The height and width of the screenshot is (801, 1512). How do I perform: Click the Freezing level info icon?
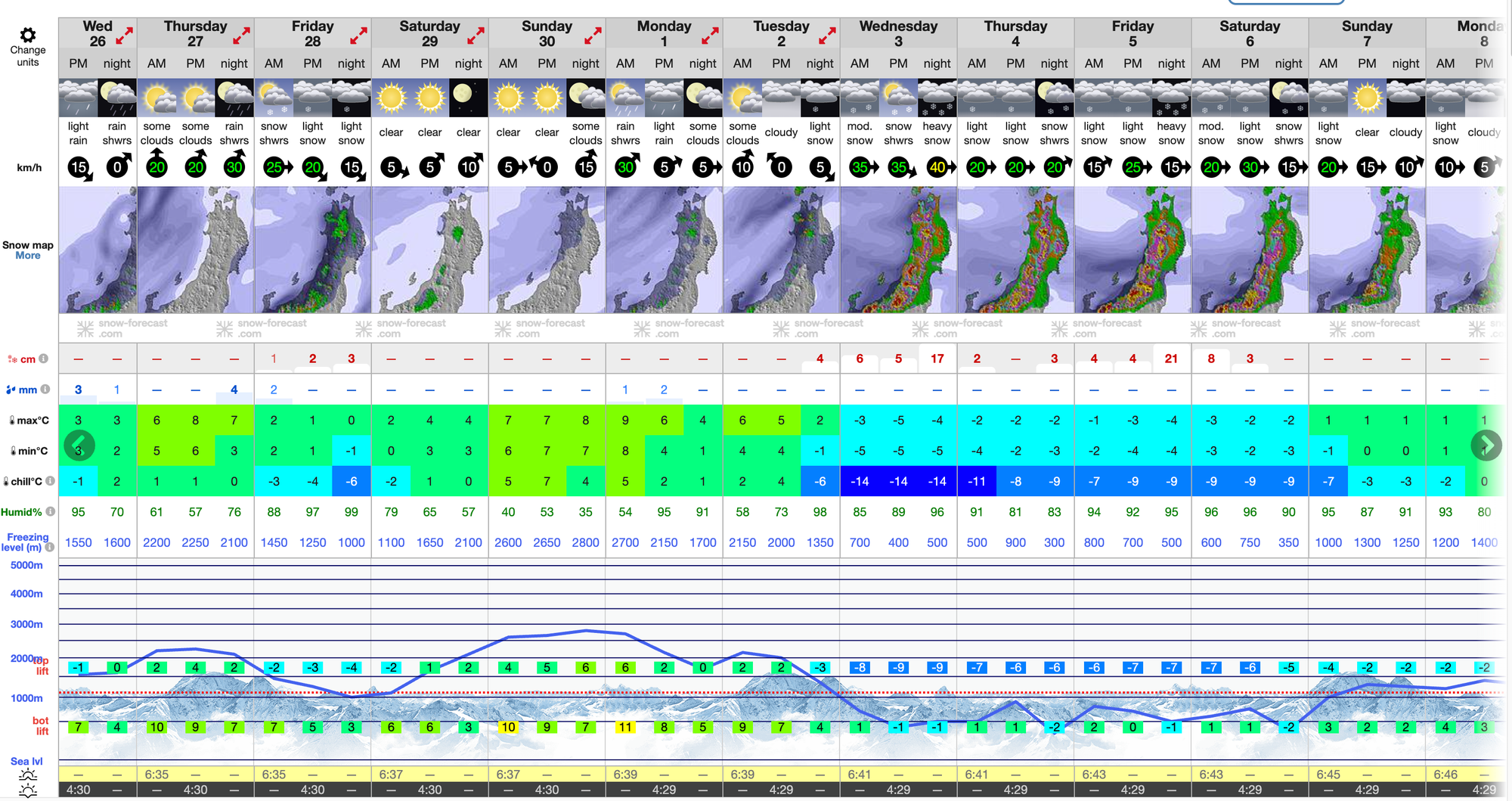pos(50,547)
